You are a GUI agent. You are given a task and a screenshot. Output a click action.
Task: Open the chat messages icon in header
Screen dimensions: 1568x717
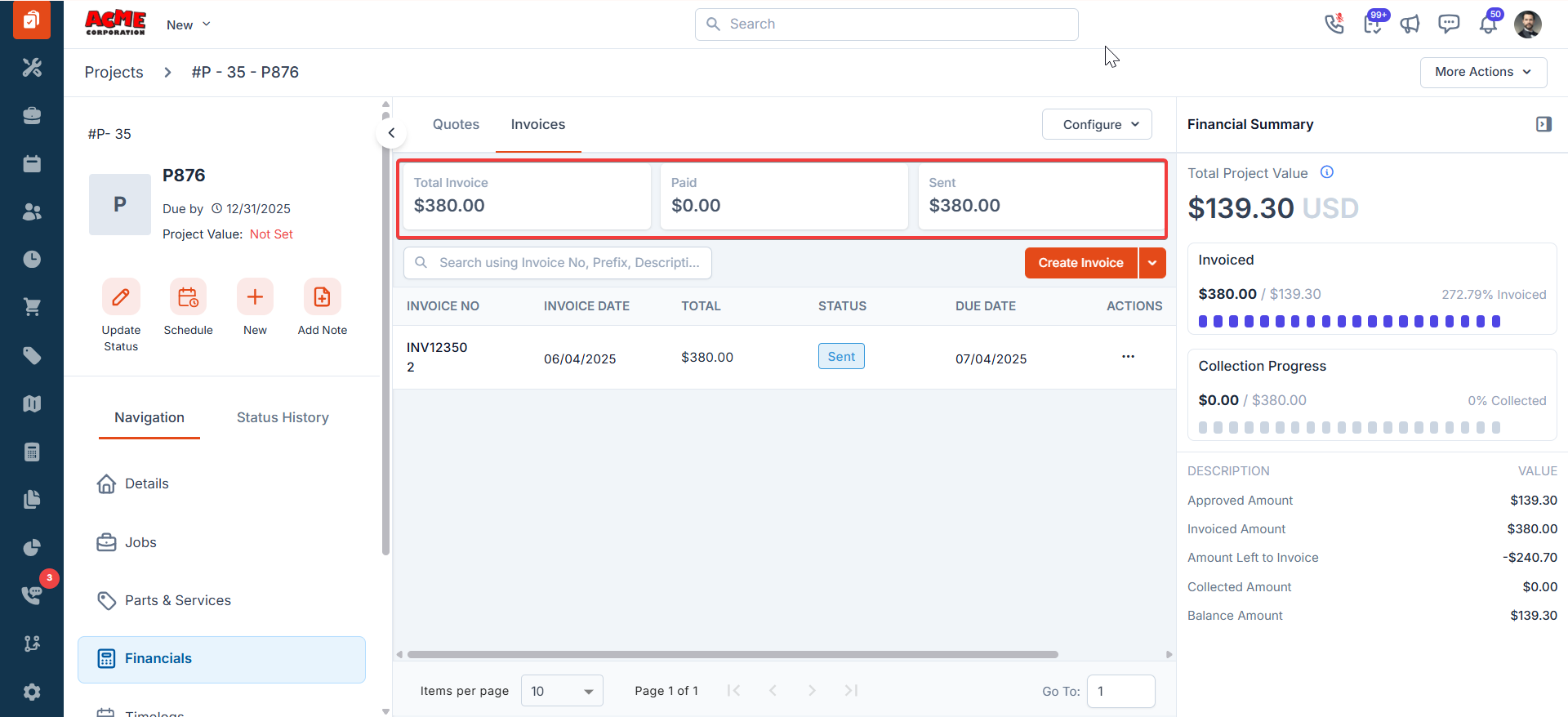[x=1449, y=24]
